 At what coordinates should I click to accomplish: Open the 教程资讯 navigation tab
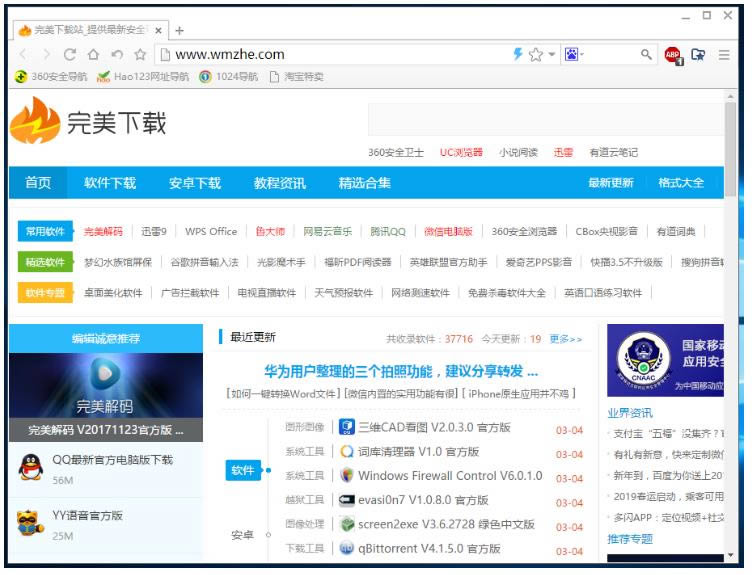click(280, 183)
